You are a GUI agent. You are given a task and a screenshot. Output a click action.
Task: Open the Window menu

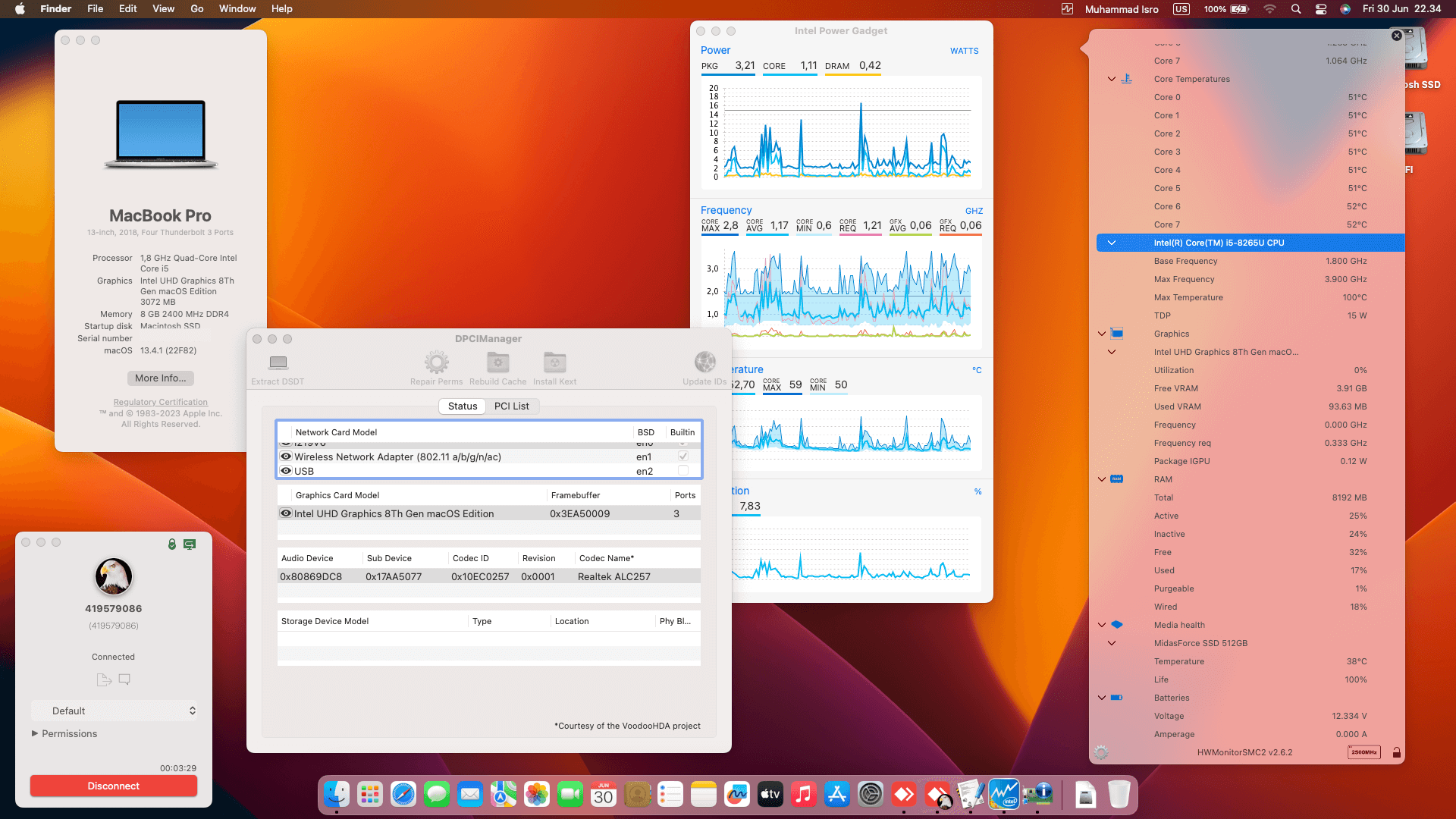coord(237,9)
